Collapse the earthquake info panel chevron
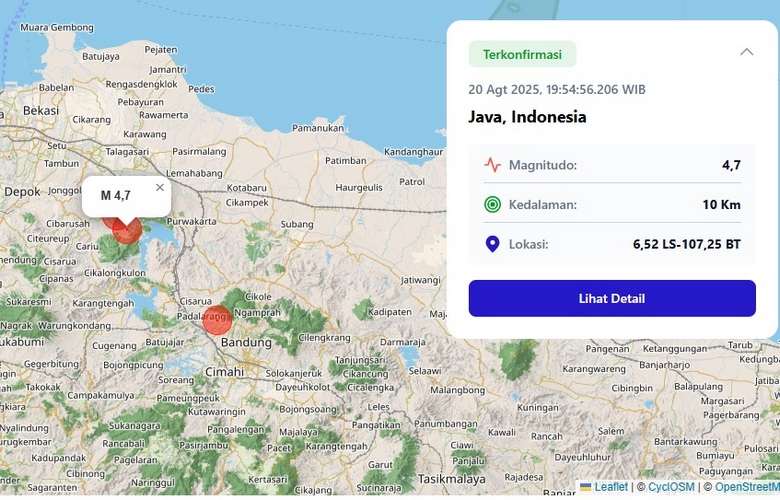Screen dimensions: 780x500 (x=746, y=52)
